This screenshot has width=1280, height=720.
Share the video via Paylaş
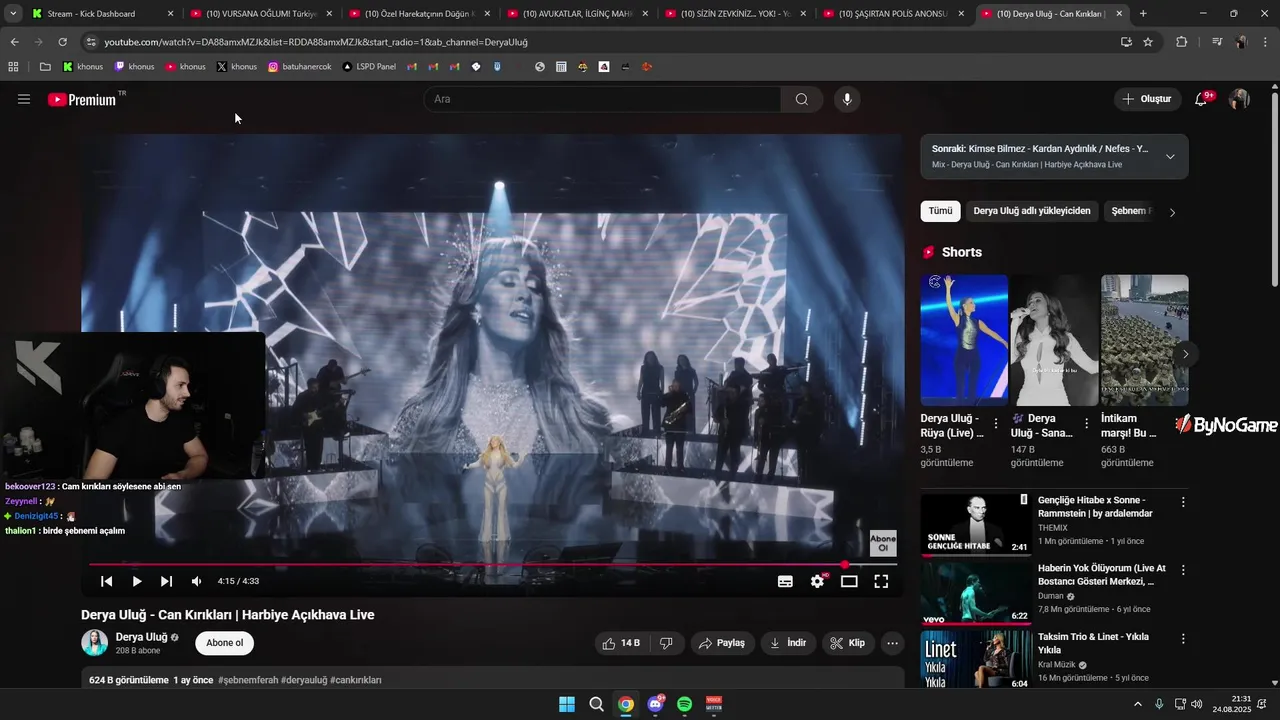pyautogui.click(x=722, y=643)
